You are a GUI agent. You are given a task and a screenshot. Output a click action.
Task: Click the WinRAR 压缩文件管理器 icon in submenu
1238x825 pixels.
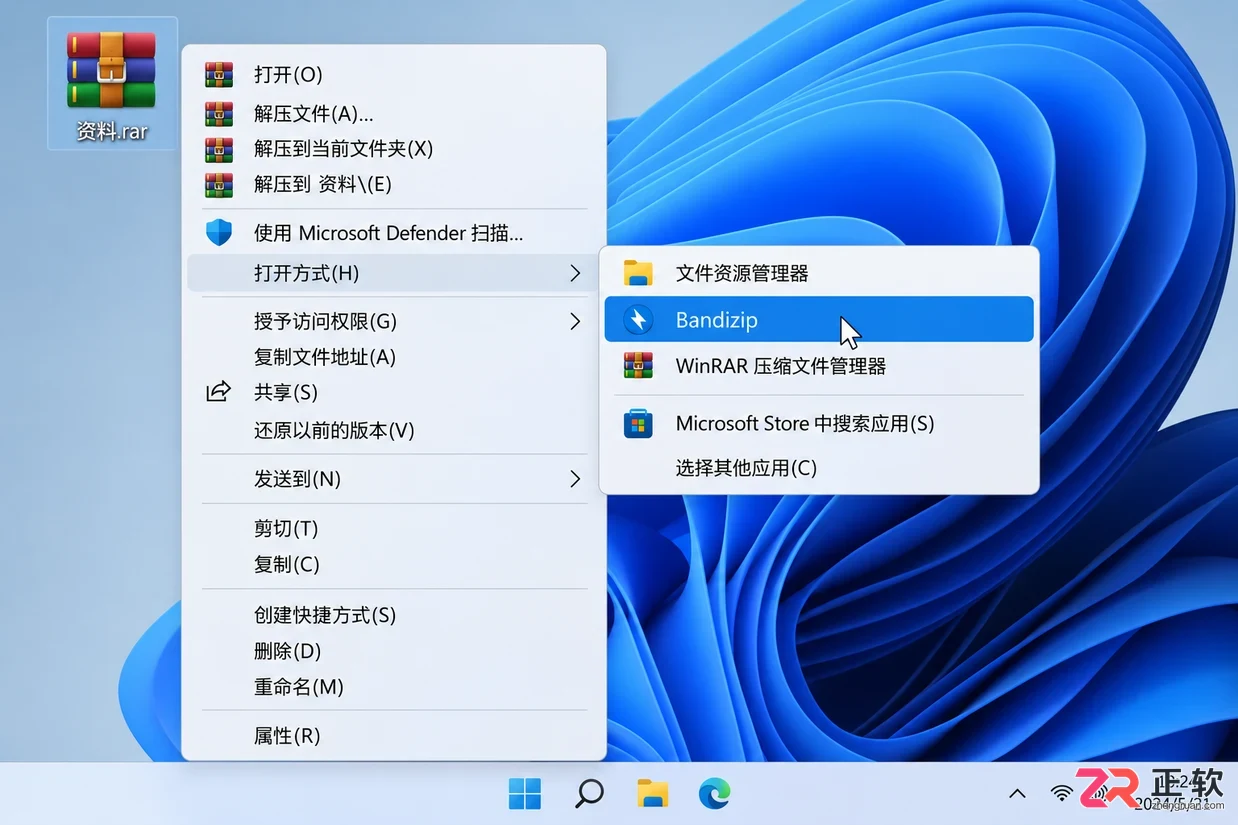(637, 366)
